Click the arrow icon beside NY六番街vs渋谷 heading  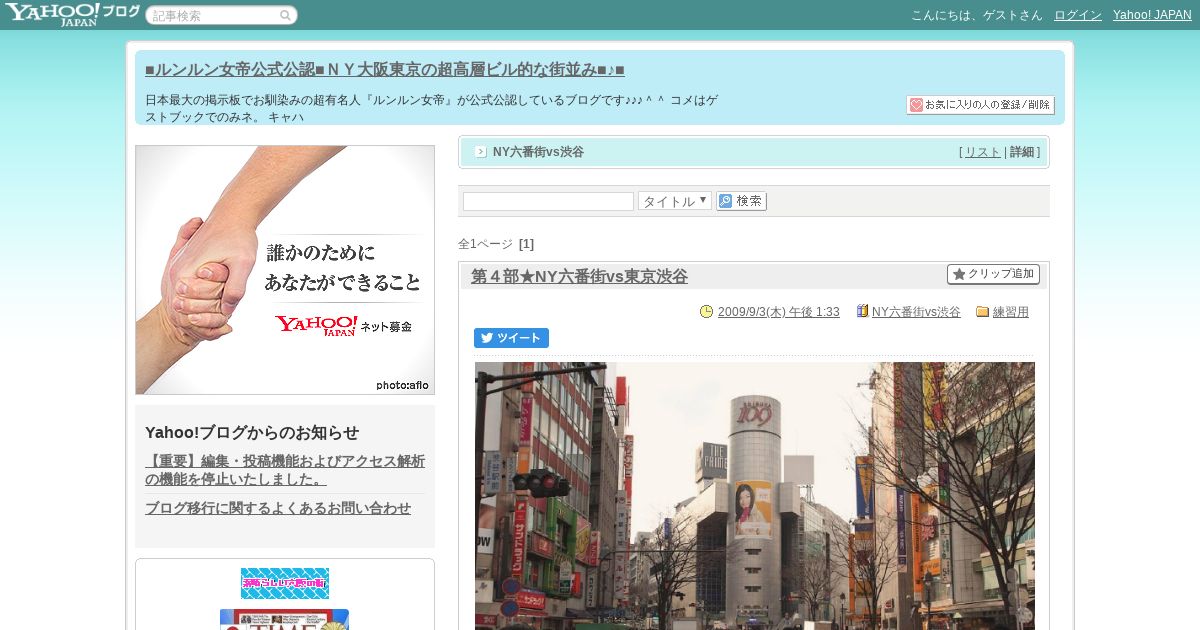(481, 152)
